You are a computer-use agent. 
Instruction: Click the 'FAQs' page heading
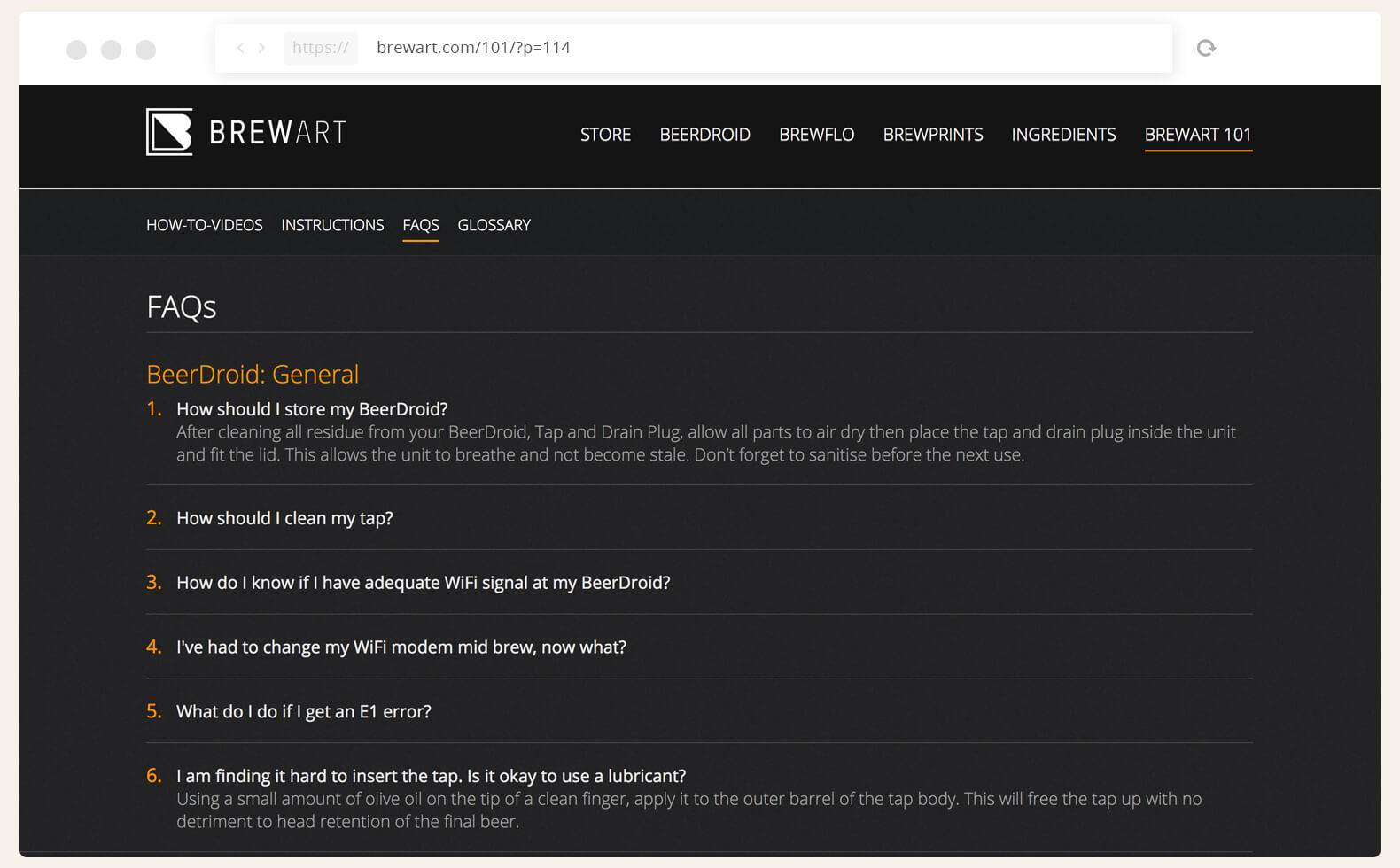point(181,306)
